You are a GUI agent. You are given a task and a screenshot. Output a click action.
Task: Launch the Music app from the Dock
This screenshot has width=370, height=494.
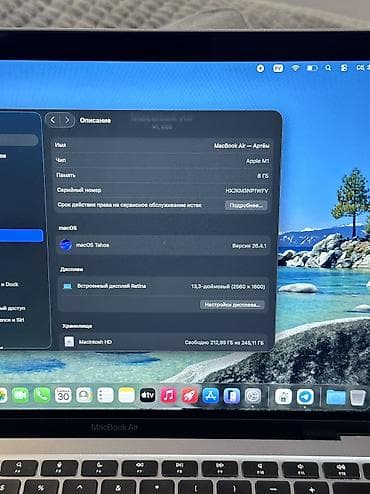(169, 395)
